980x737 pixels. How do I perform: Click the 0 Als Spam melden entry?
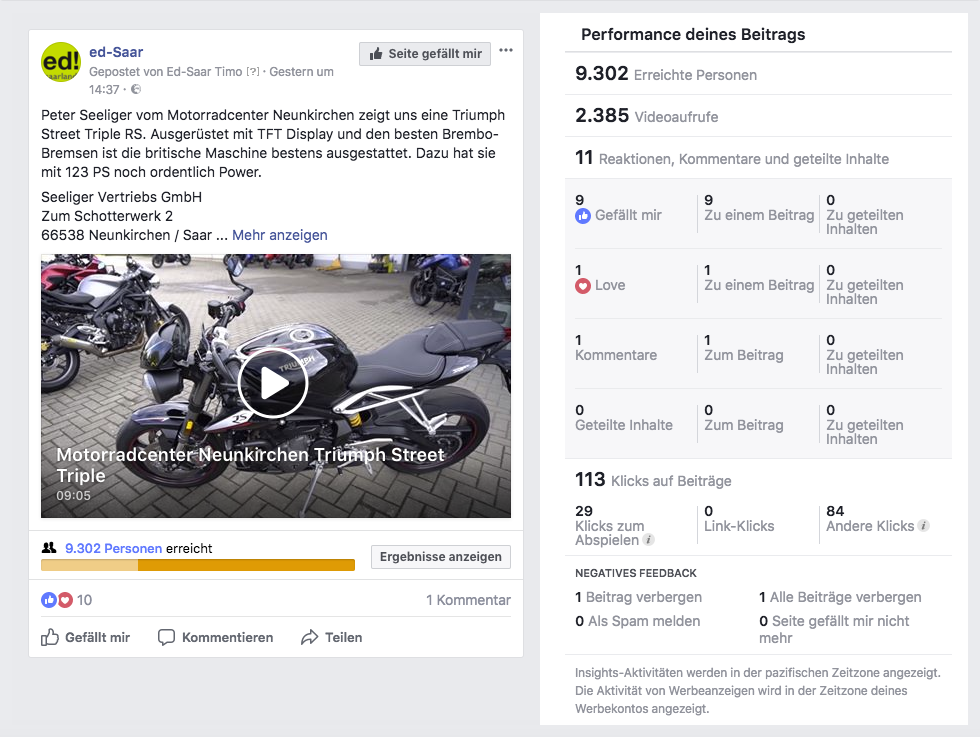point(638,621)
